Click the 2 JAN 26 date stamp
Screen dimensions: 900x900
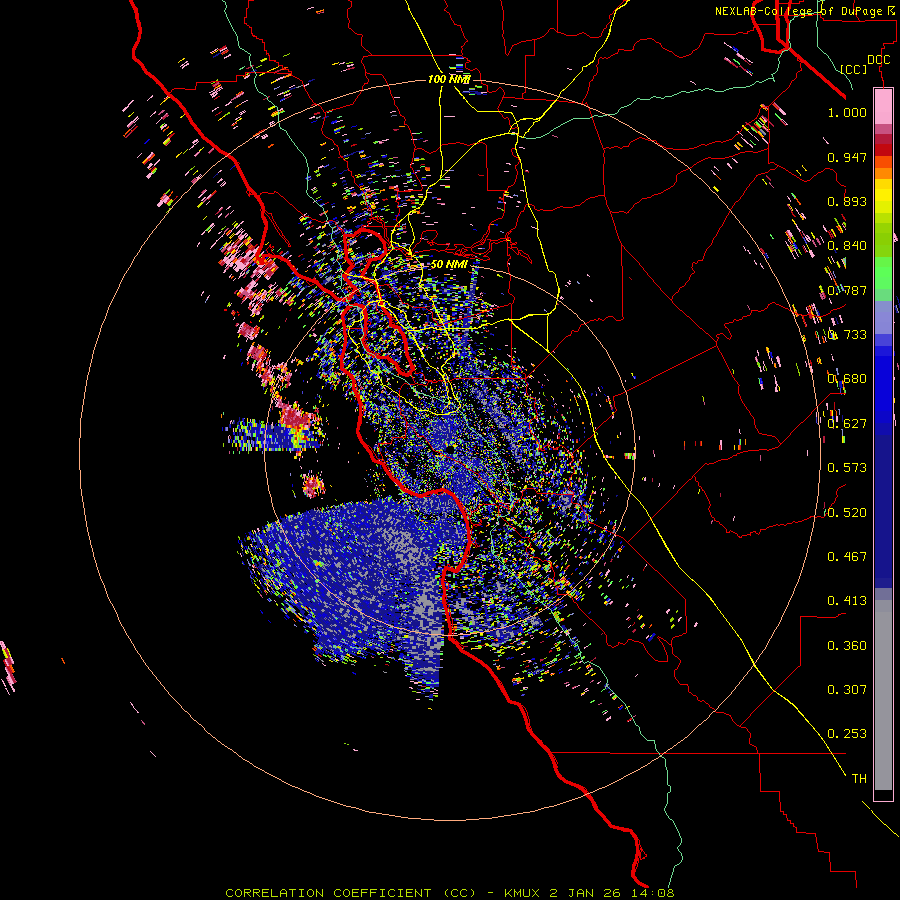[588, 893]
